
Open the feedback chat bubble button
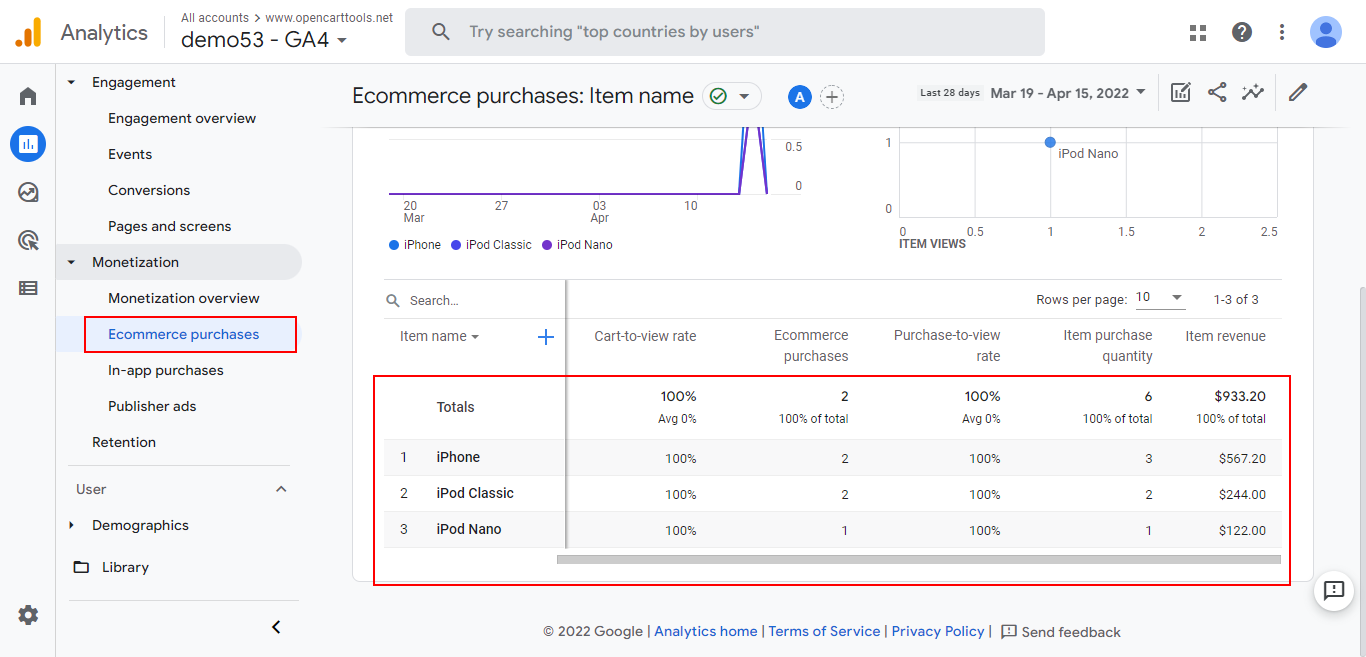[x=1334, y=590]
